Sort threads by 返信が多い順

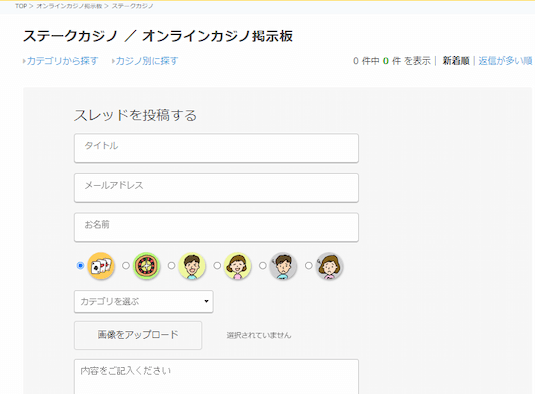(x=505, y=61)
